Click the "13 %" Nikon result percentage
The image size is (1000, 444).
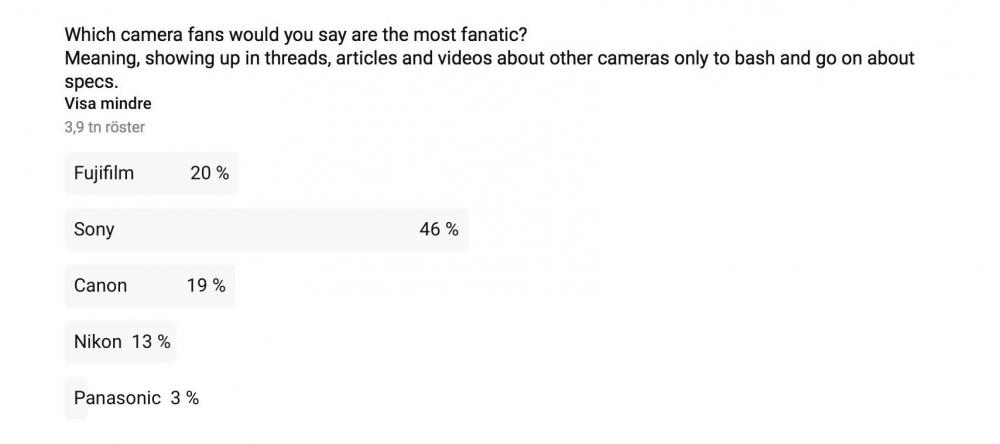click(151, 341)
